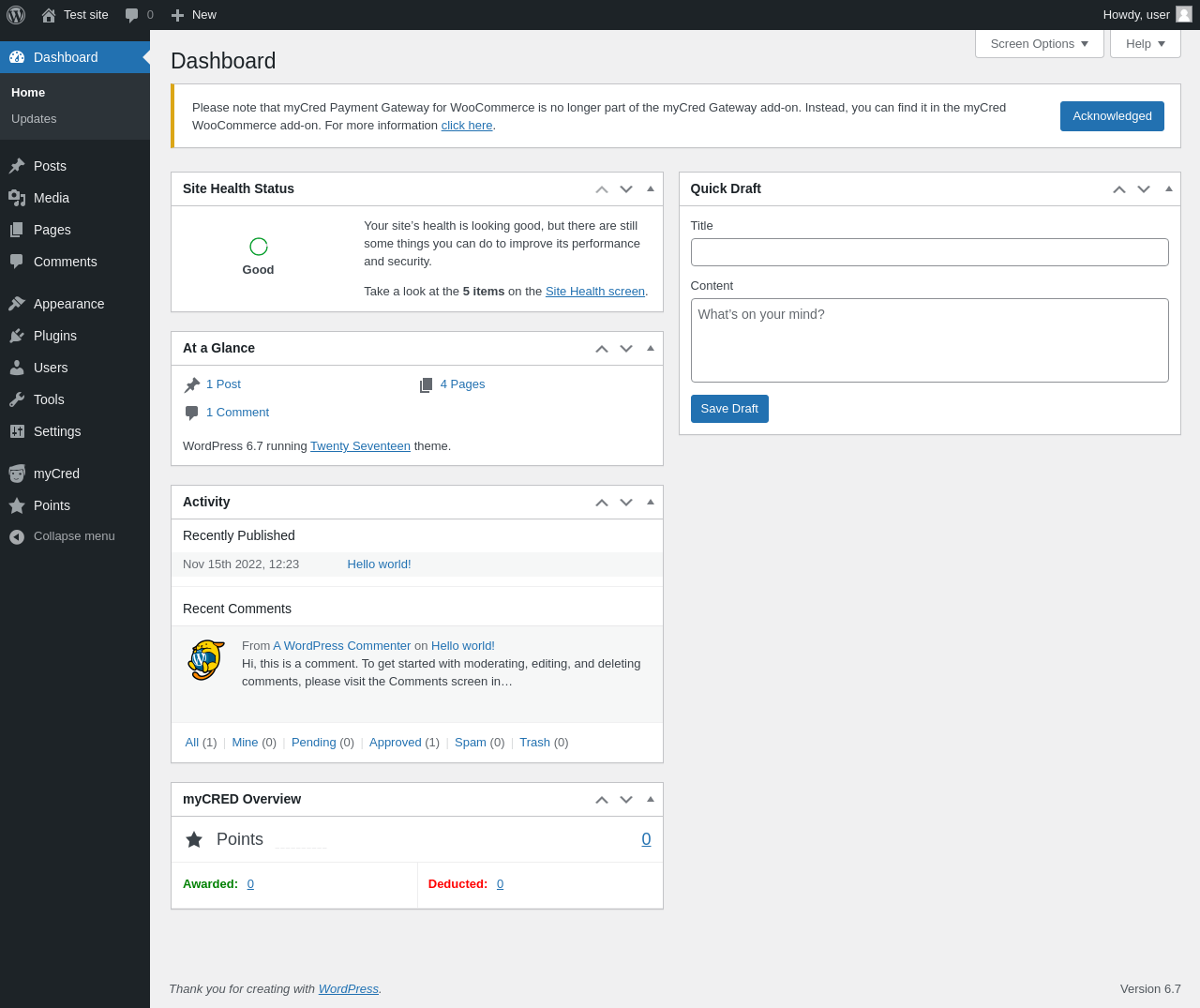Click pages icon beside 4 Pages

pos(427,385)
